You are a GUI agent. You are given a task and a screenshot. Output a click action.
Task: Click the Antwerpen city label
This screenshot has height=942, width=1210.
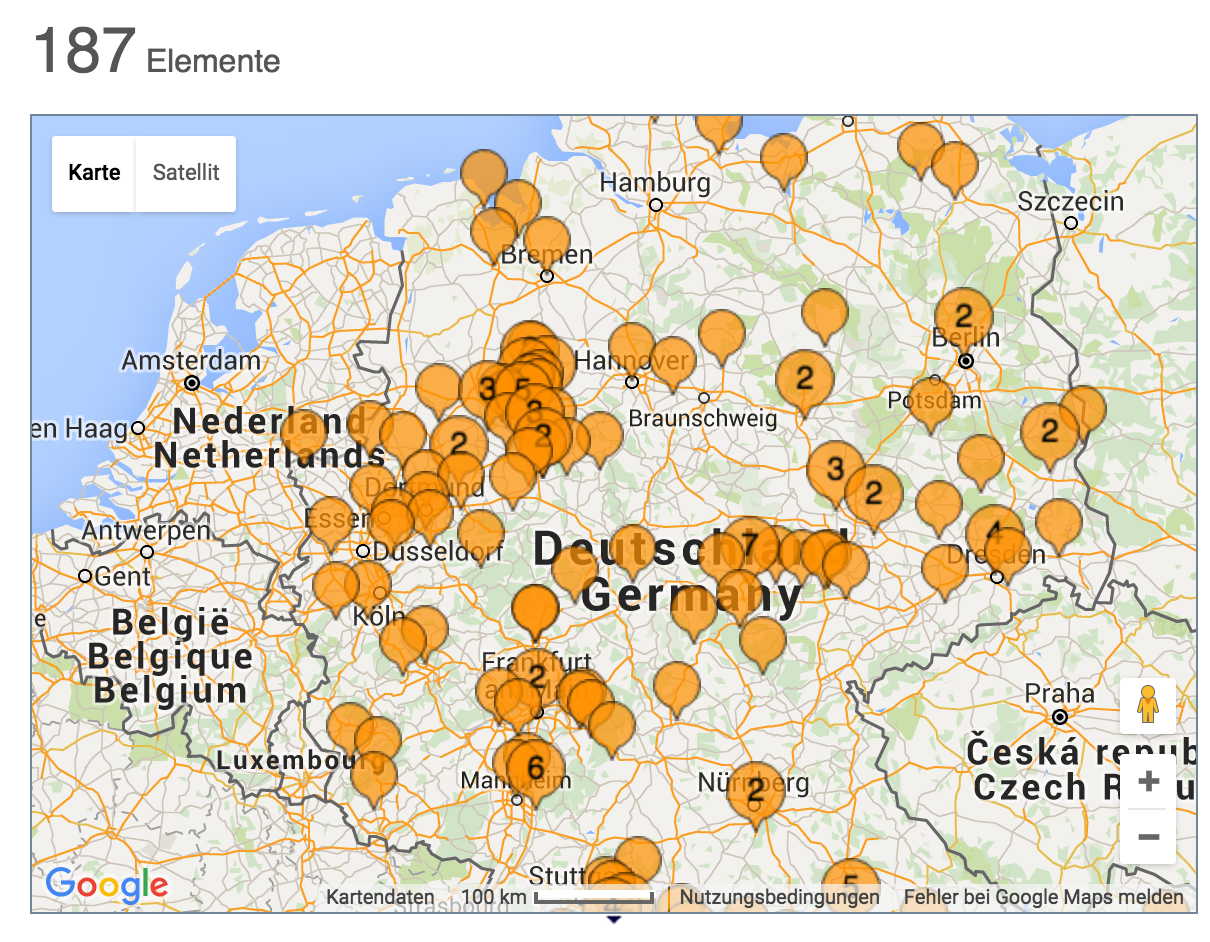[x=146, y=530]
